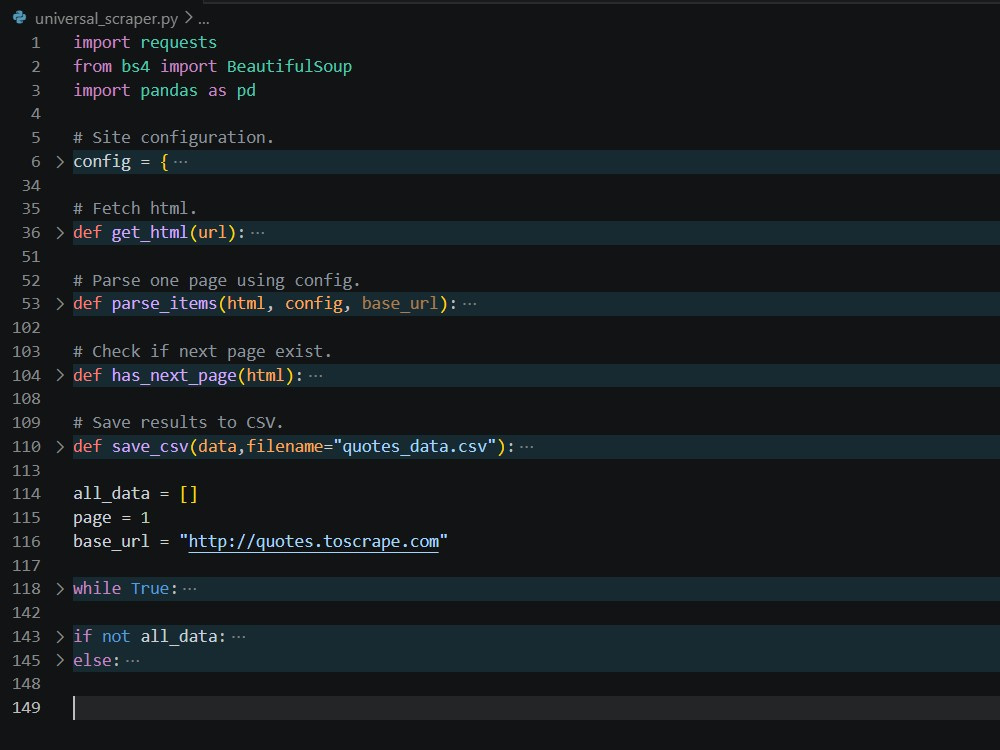Expand the folded save_csv function
The width and height of the screenshot is (1000, 750).
[60, 446]
